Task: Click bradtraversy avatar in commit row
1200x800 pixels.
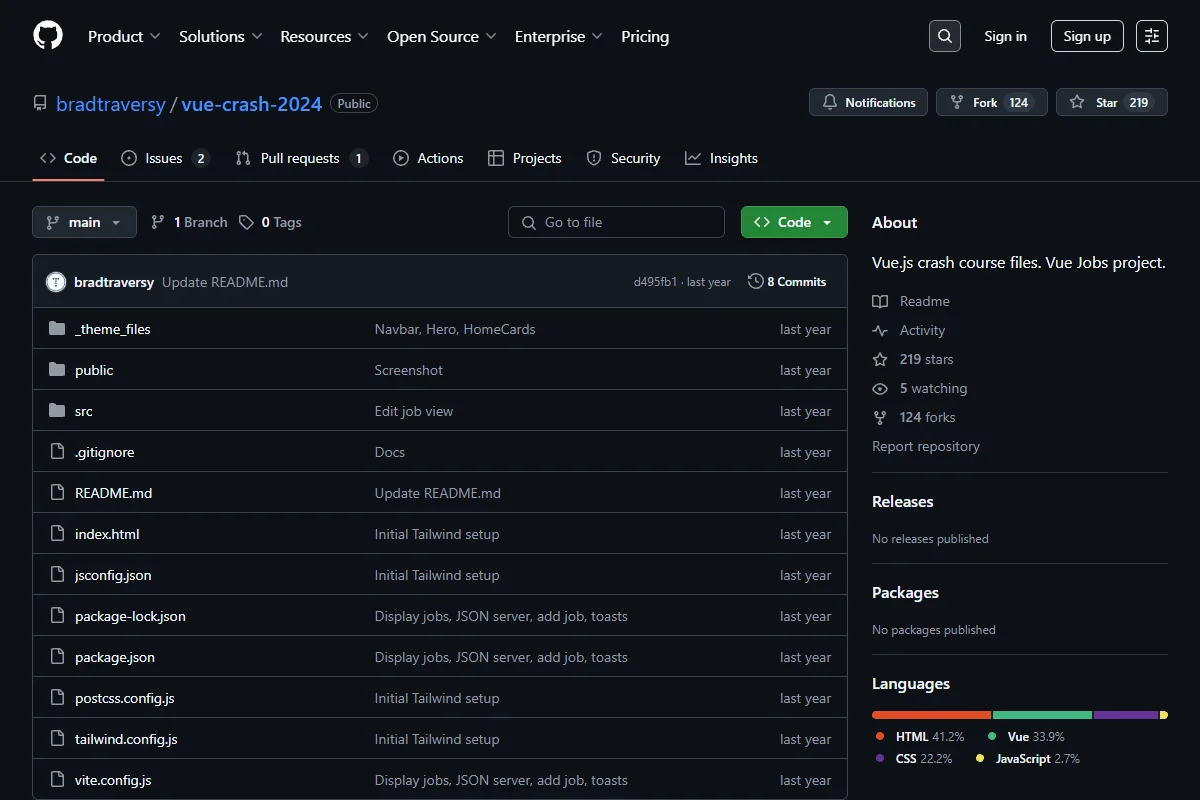Action: point(56,282)
